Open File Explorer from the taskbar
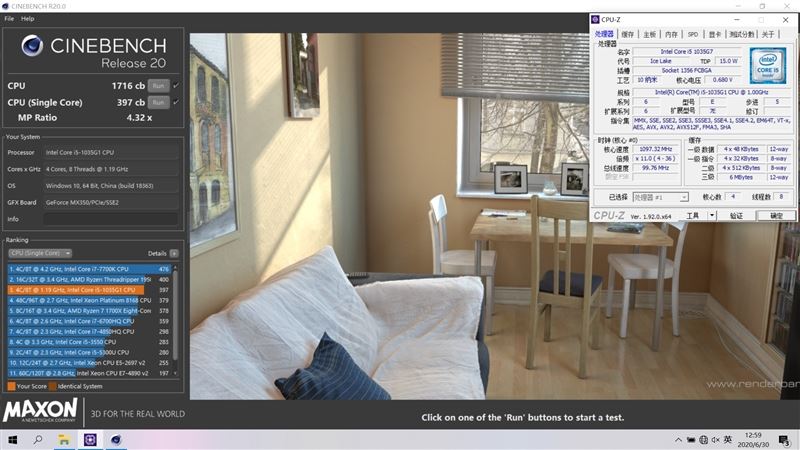The image size is (800, 450). pos(64,440)
